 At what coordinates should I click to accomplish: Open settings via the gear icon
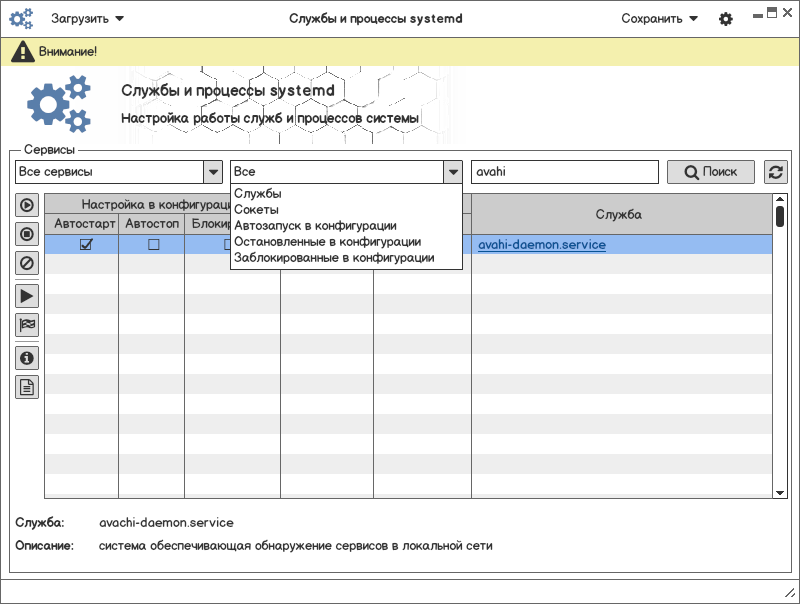(x=726, y=19)
